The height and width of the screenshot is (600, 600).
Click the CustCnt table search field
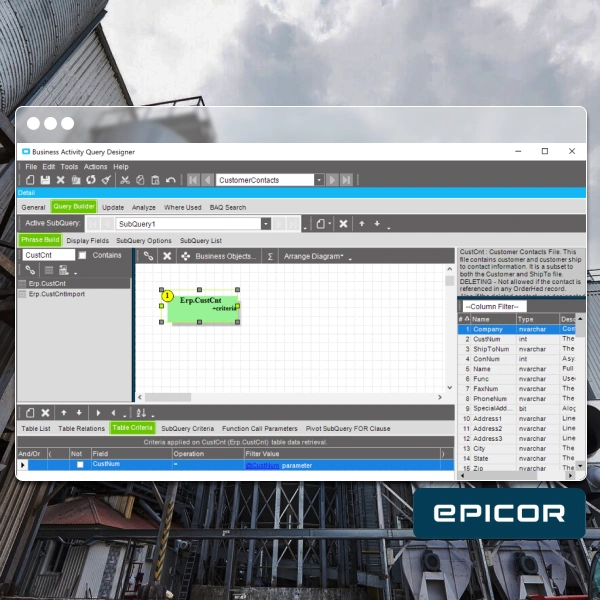click(48, 255)
